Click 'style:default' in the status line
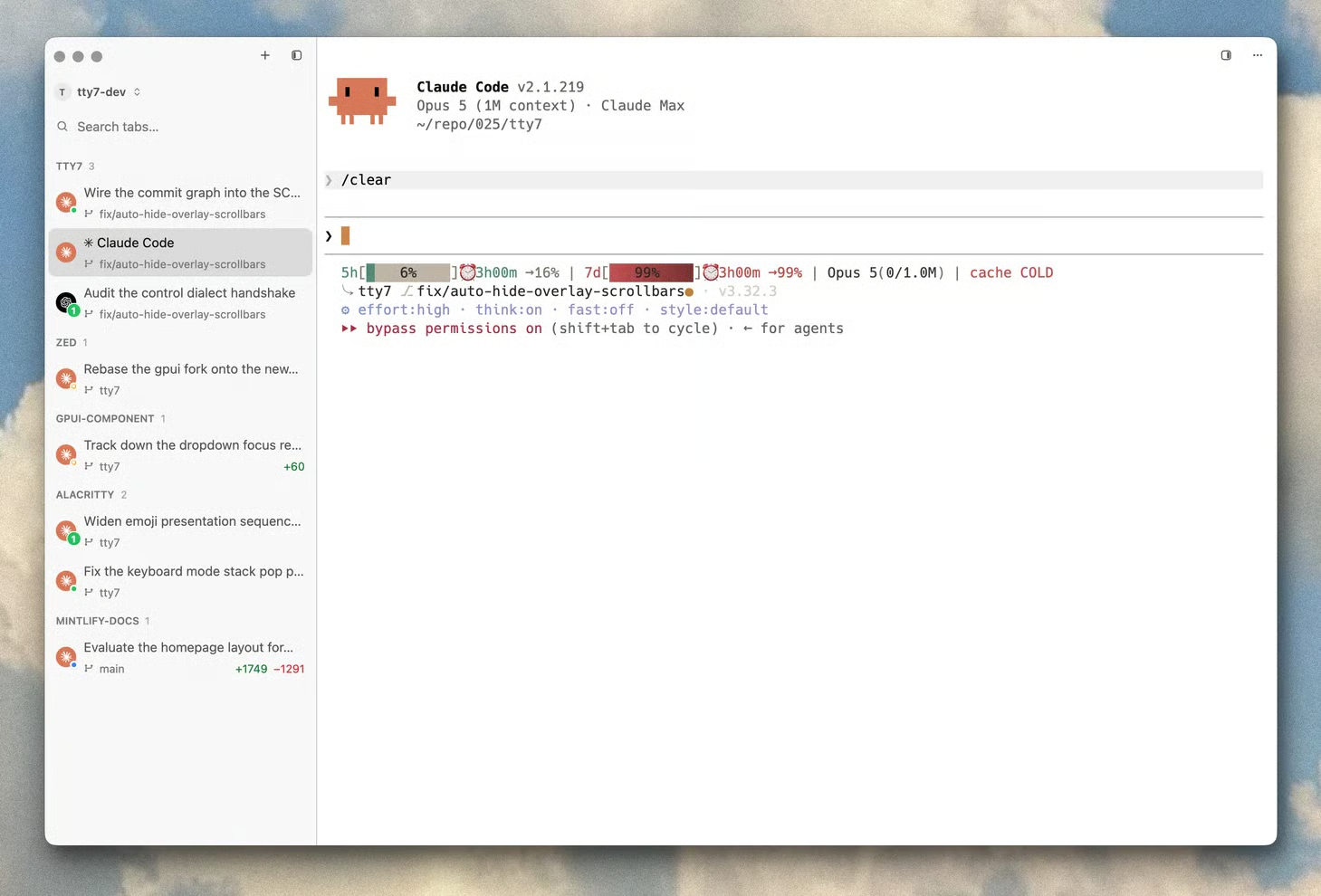This screenshot has height=896, width=1321. 714,310
